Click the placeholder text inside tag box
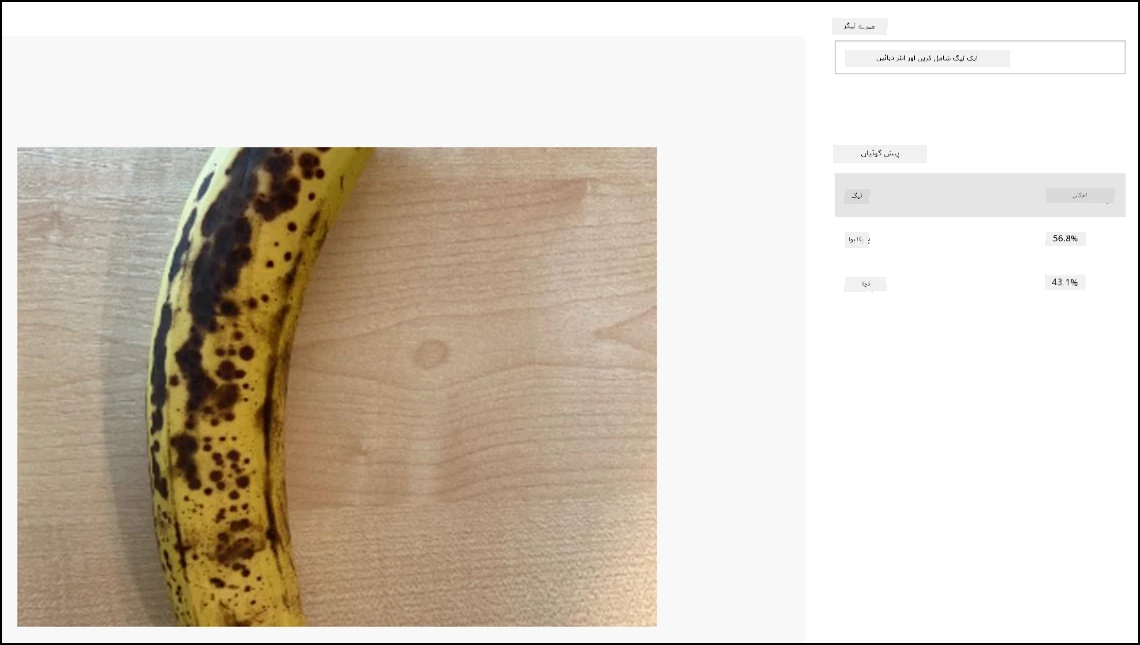This screenshot has height=645, width=1140. click(927, 58)
